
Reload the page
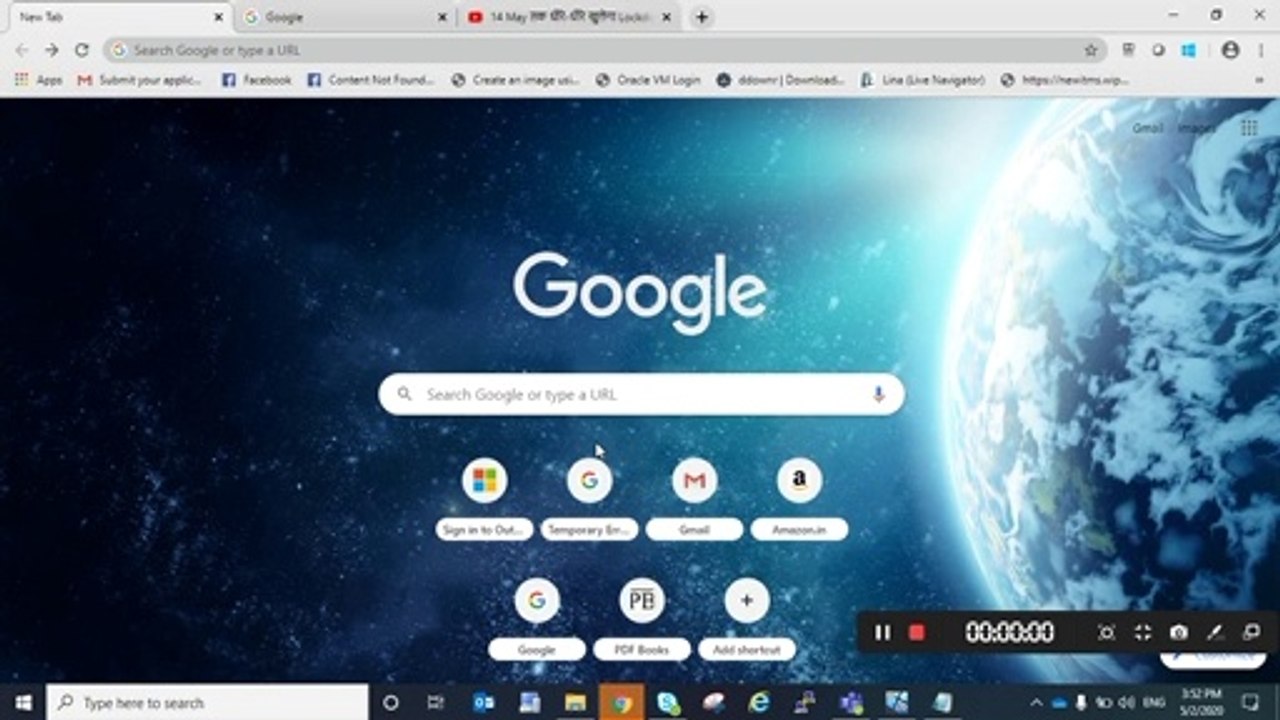click(82, 50)
